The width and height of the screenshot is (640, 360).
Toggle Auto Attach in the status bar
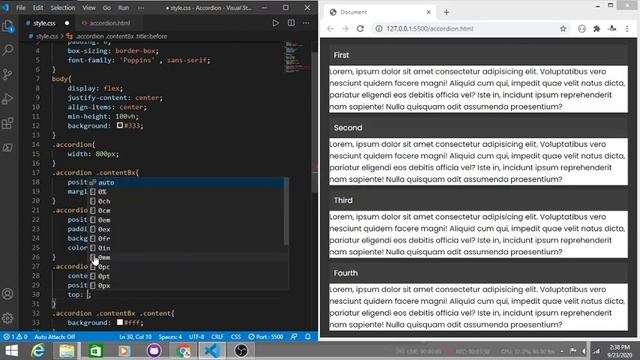pos(55,337)
